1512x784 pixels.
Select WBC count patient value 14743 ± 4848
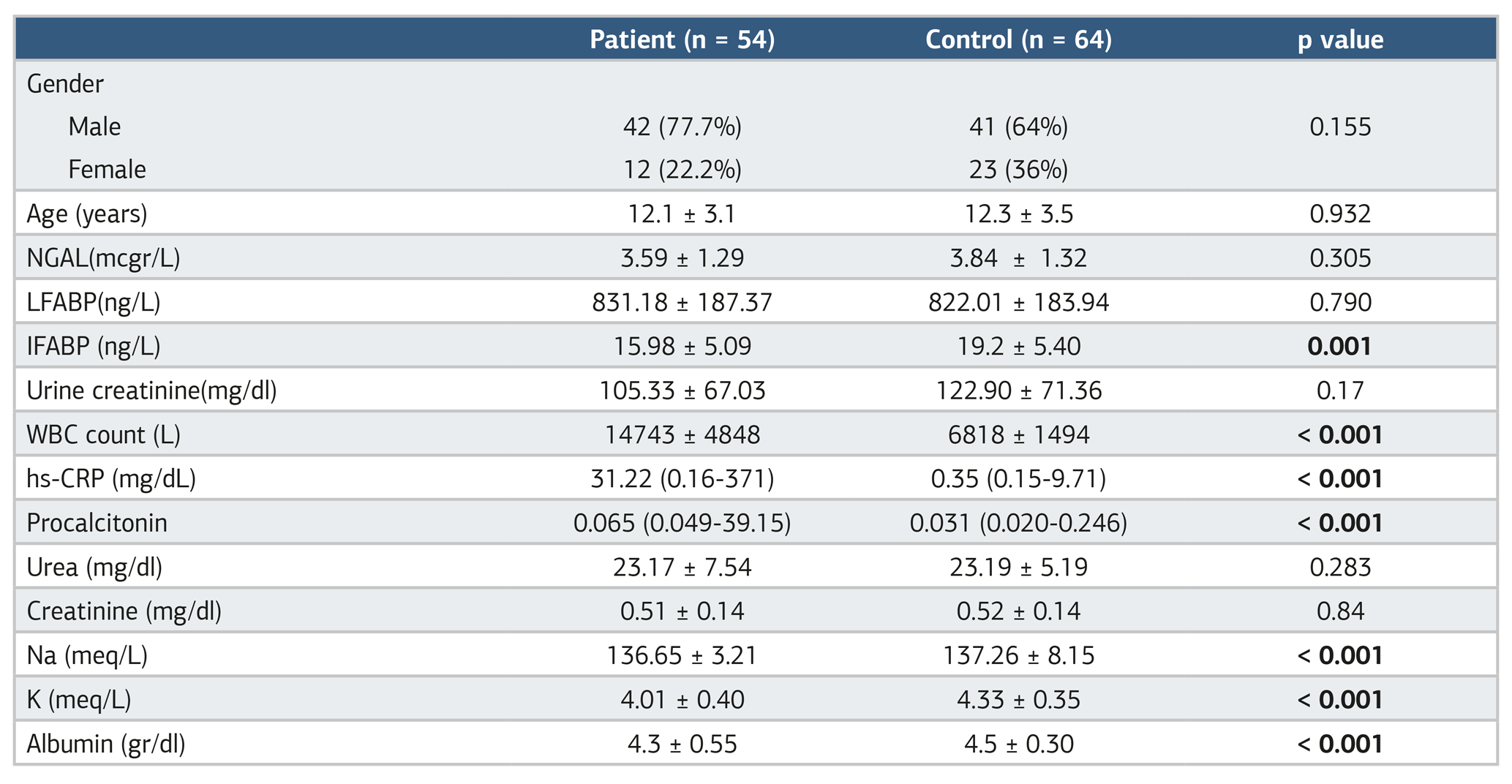(682, 435)
